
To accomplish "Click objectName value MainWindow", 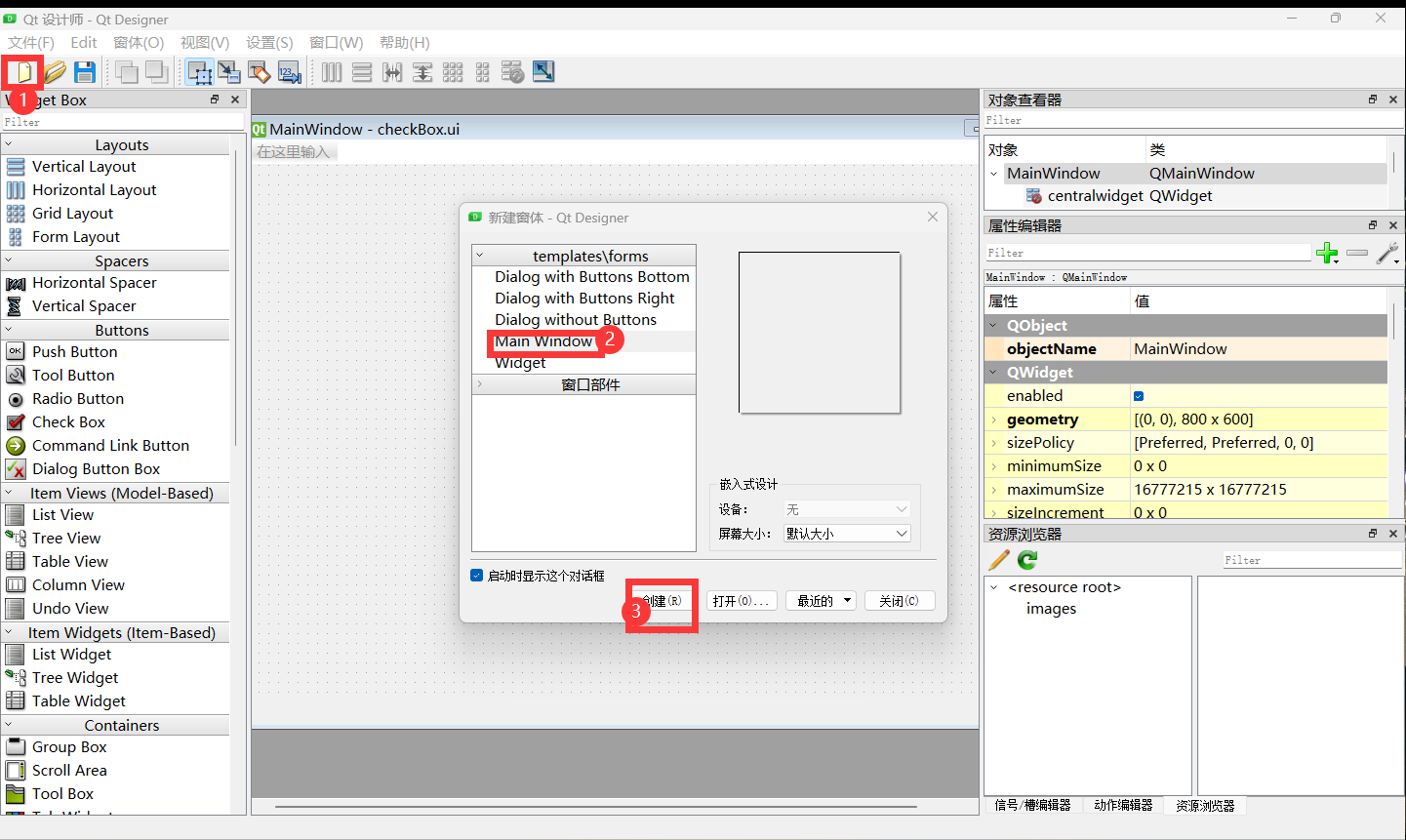I will [x=1260, y=349].
